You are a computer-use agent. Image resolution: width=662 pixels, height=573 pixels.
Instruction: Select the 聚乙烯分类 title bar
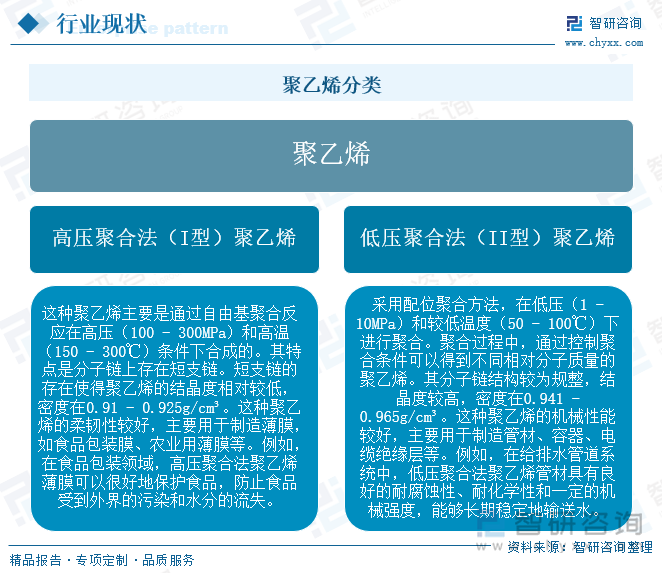pos(331,83)
